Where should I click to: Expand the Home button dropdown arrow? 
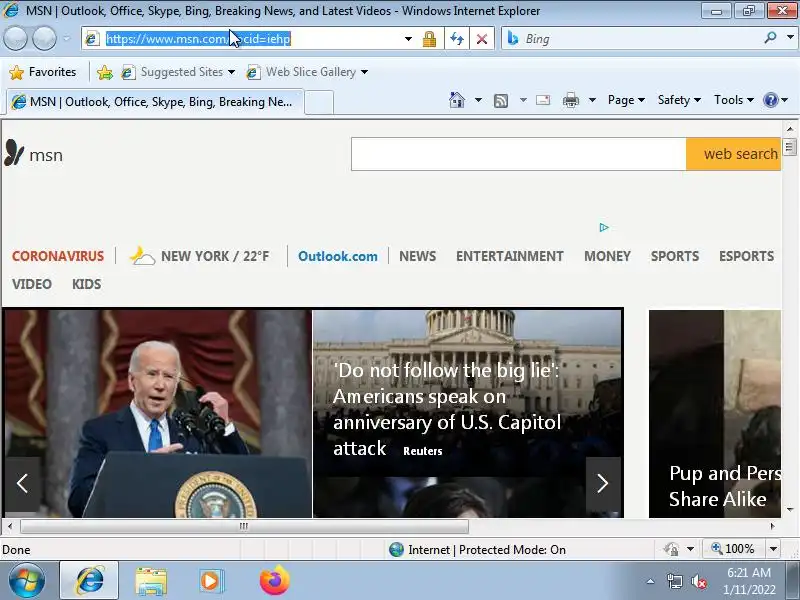[478, 100]
